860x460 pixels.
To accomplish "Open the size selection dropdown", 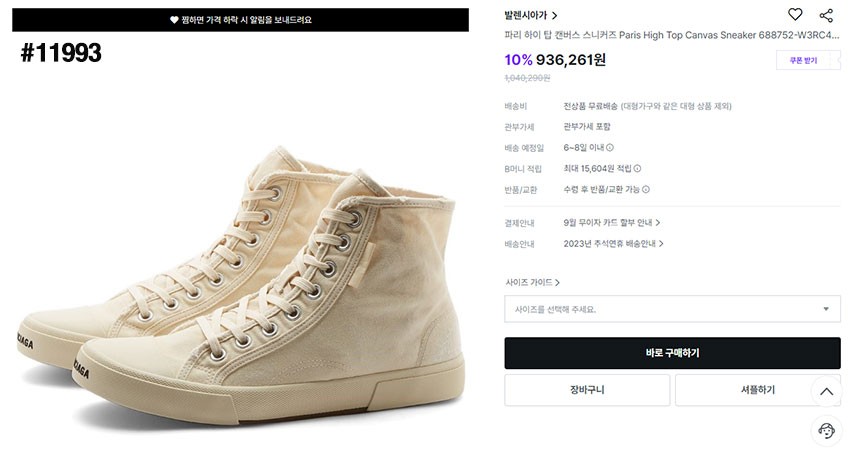I will (671, 309).
